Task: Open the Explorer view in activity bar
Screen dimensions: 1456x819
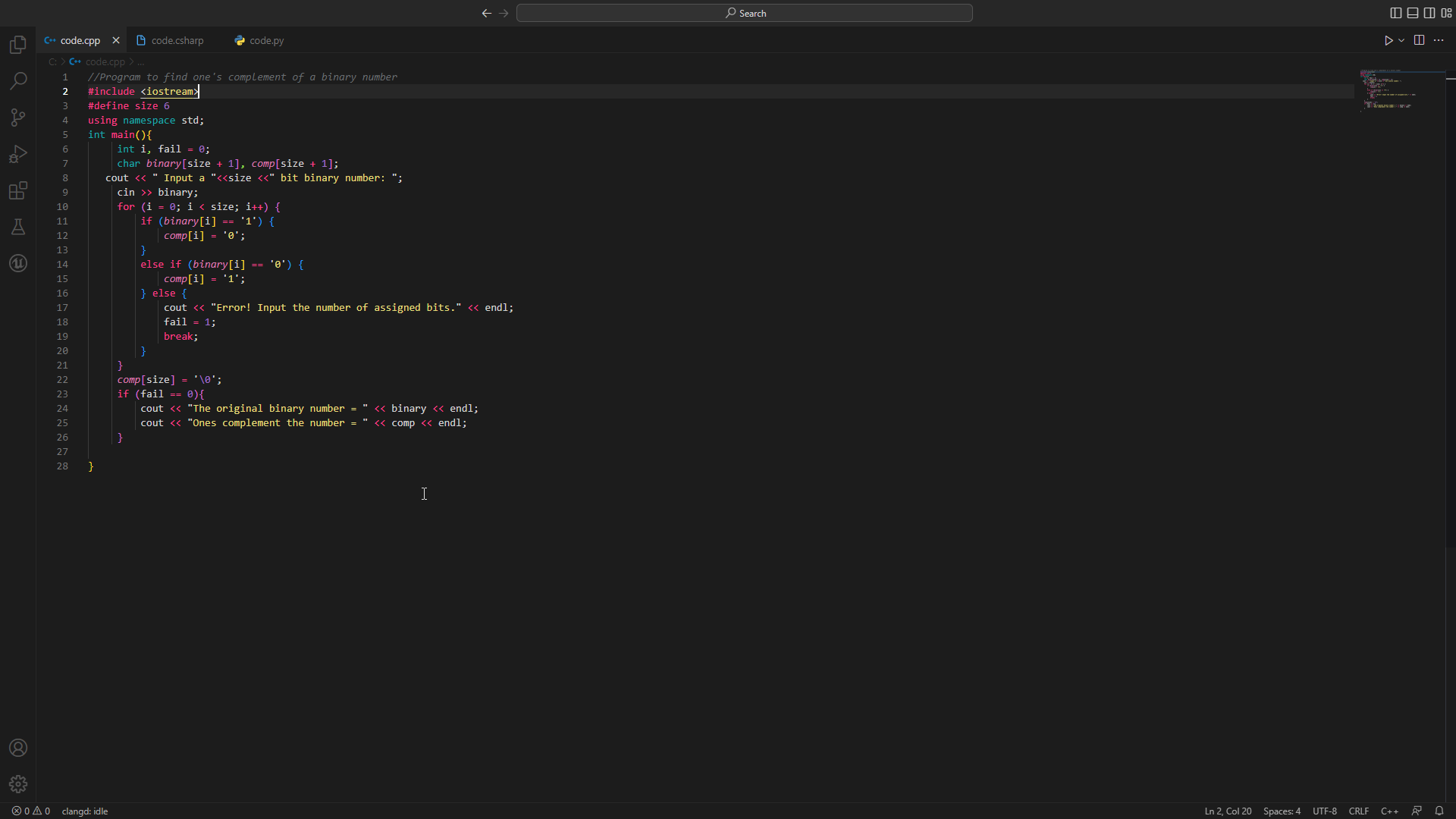Action: click(x=18, y=45)
